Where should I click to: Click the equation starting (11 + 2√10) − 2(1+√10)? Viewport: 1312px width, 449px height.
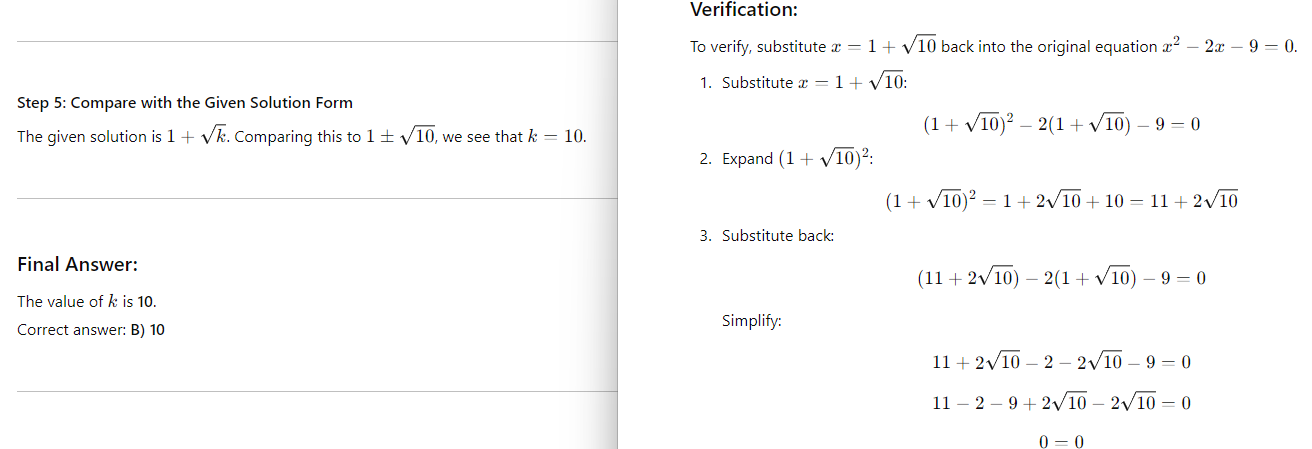coord(1061,279)
